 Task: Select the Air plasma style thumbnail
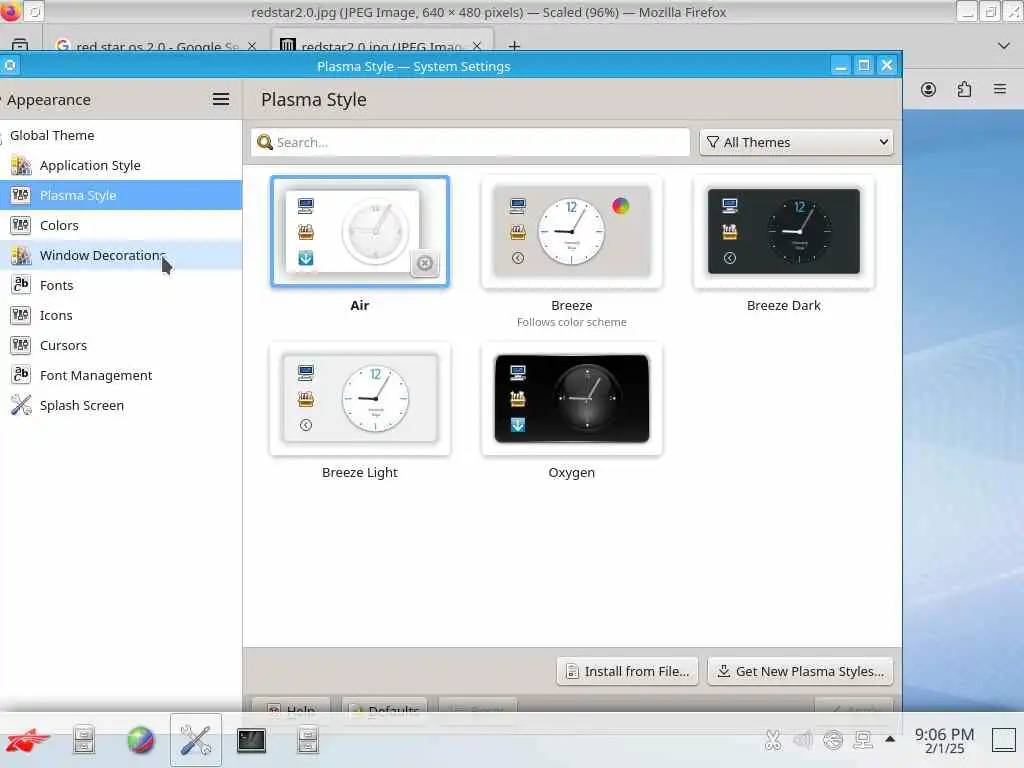(x=360, y=231)
